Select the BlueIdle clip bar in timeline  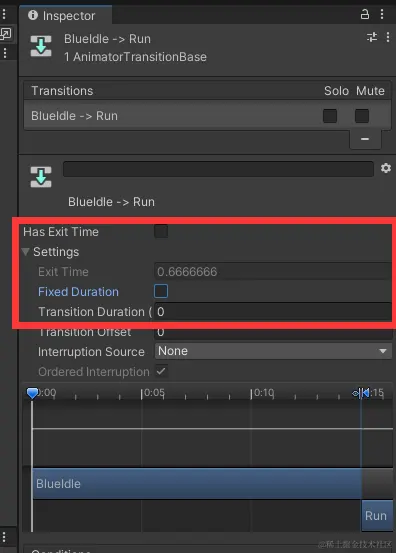tap(197, 484)
